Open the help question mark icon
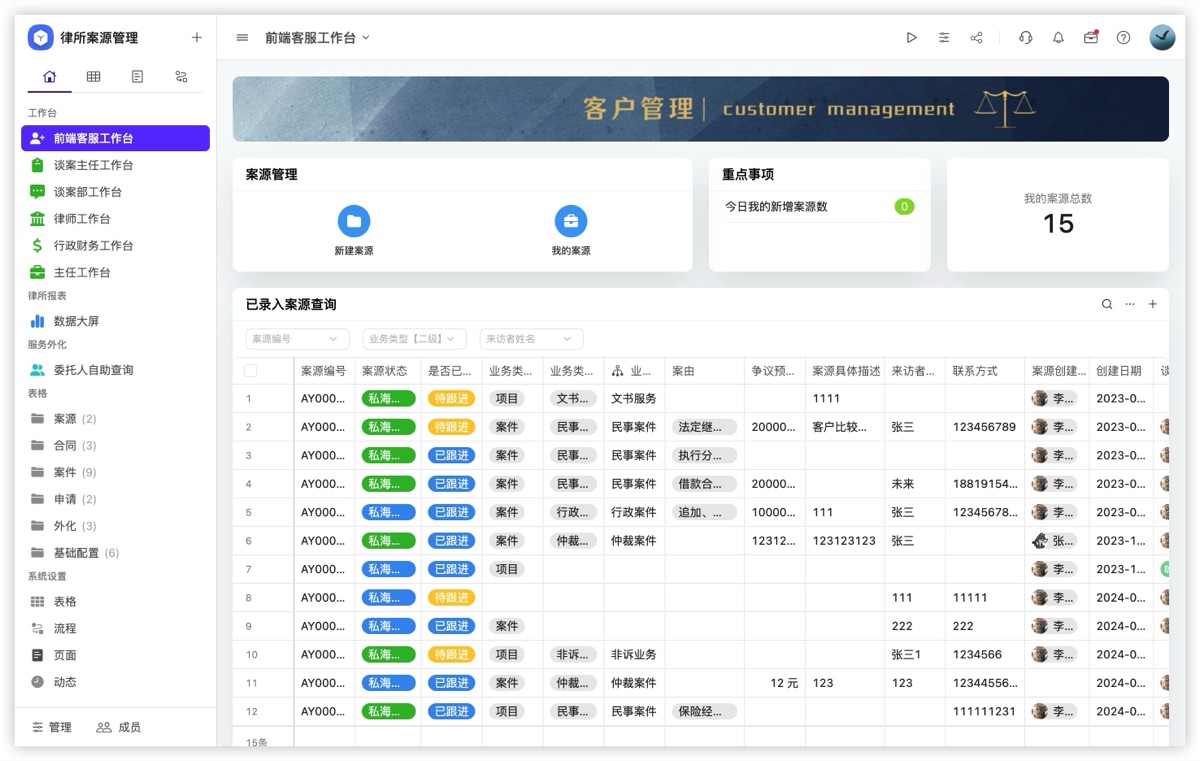Screen dimensions: 1200x761 (1123, 38)
